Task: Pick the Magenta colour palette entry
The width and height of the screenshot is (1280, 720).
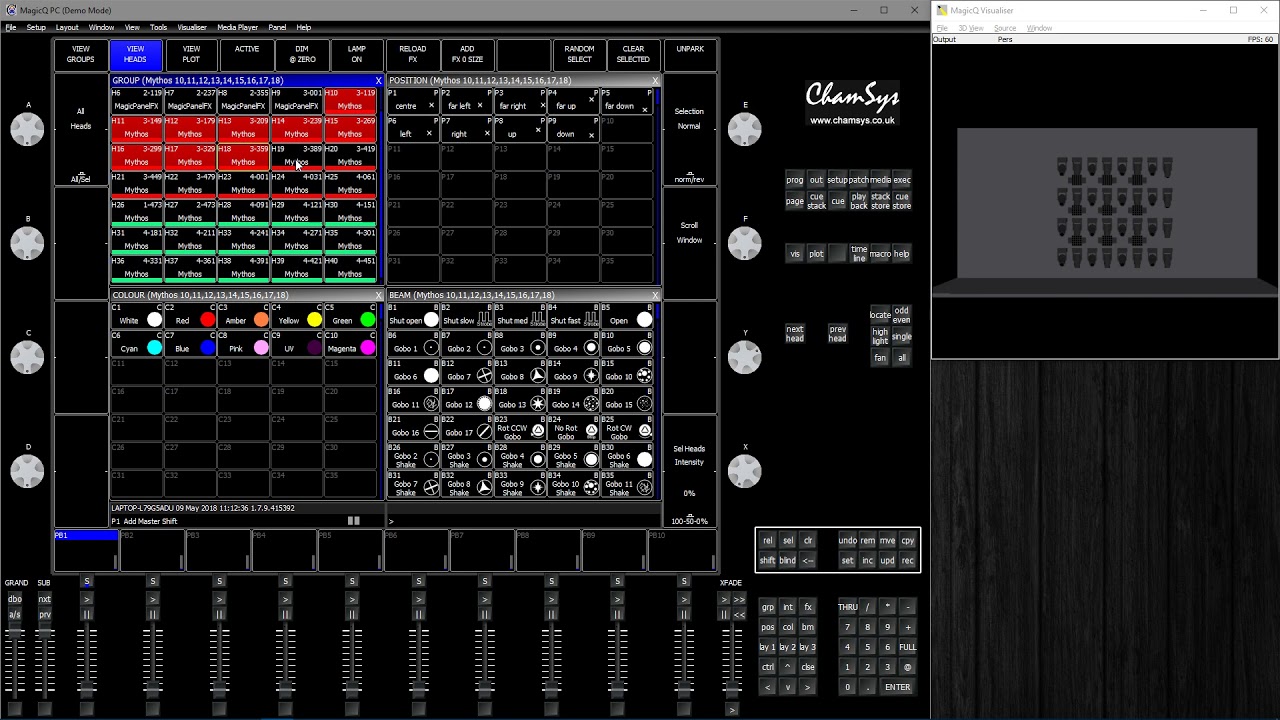Action: click(x=350, y=344)
